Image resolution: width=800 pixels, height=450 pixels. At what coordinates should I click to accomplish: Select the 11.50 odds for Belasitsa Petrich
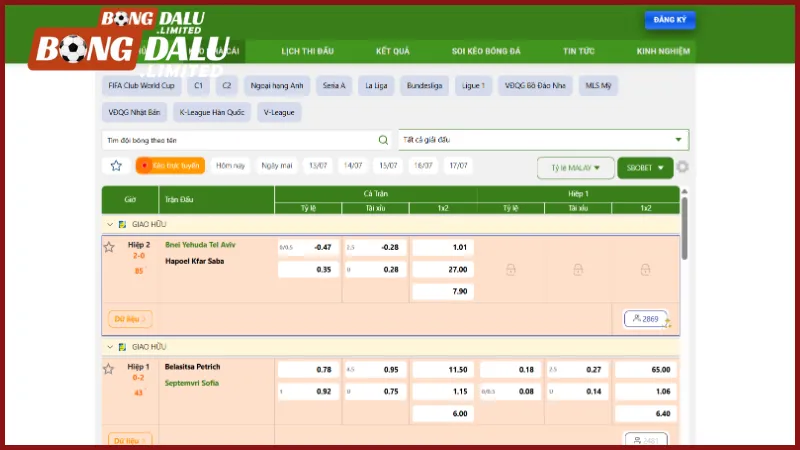tap(443, 369)
